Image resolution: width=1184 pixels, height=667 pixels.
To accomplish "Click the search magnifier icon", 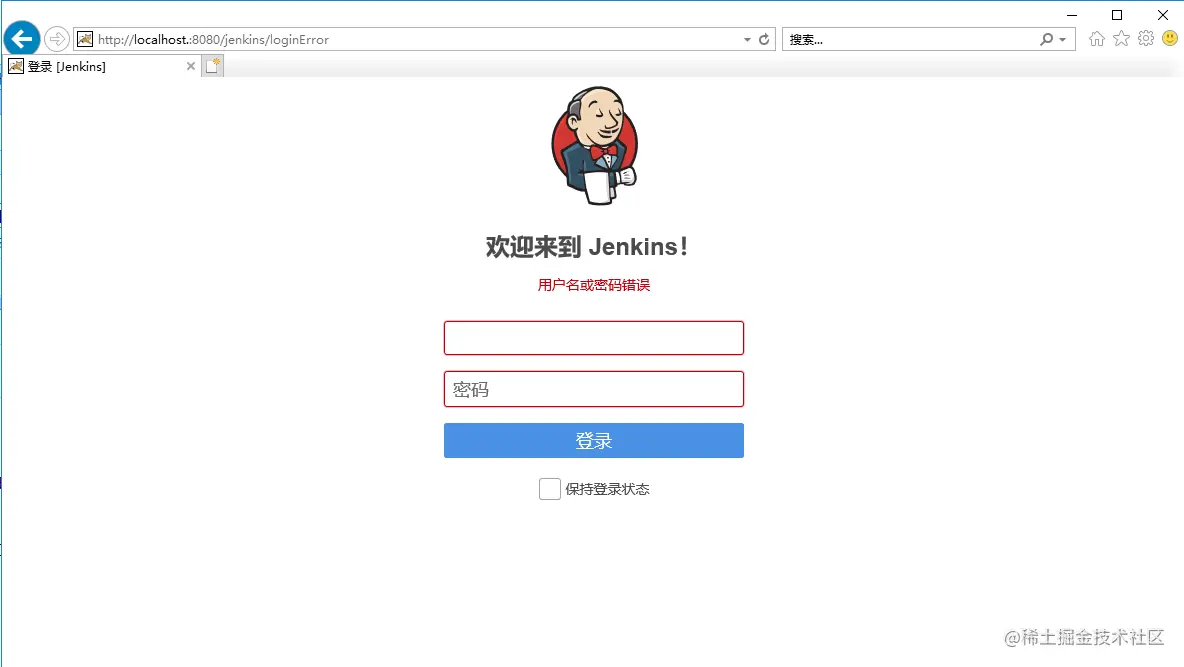I will pyautogui.click(x=1046, y=39).
